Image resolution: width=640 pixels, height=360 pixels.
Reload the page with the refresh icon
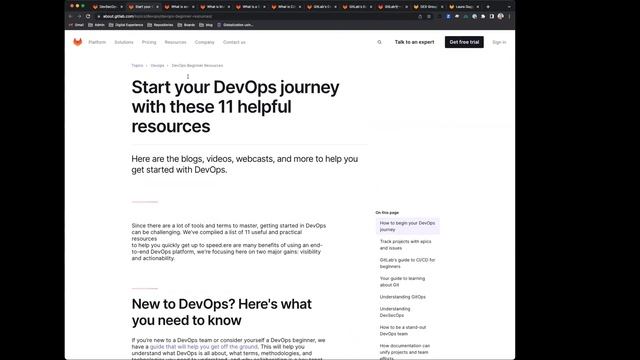tap(88, 16)
